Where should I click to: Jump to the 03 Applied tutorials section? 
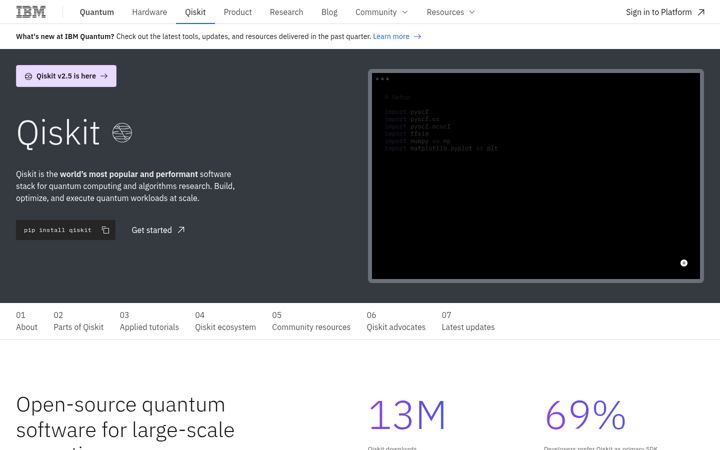pos(149,321)
